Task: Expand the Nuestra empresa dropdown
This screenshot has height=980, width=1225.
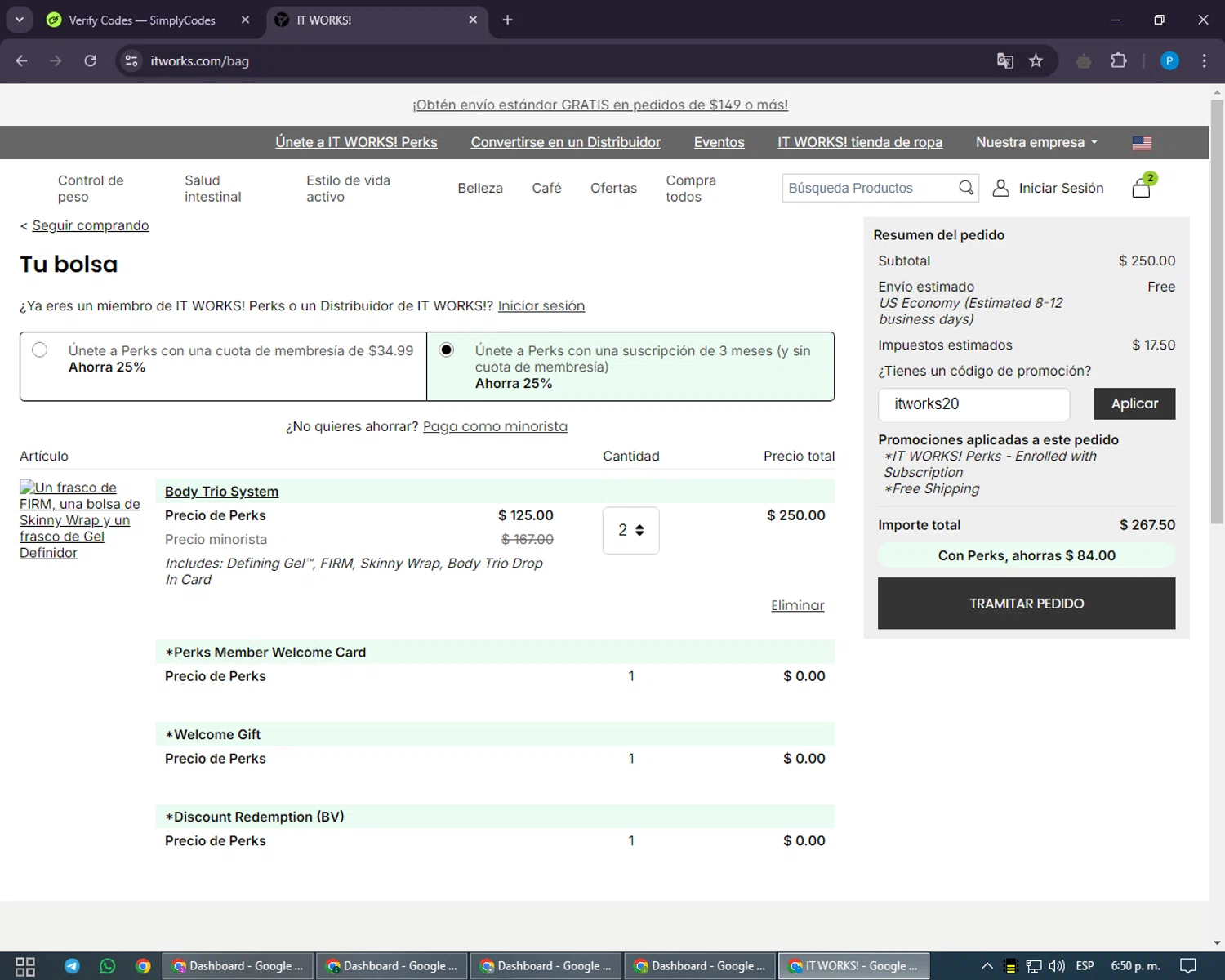Action: tap(1036, 142)
